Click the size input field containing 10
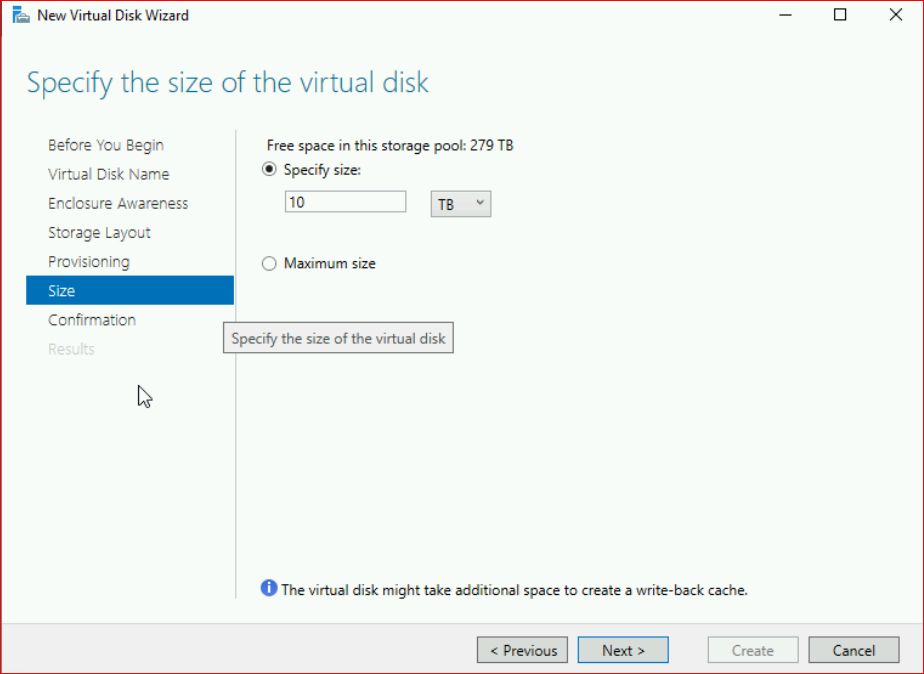 [x=345, y=202]
